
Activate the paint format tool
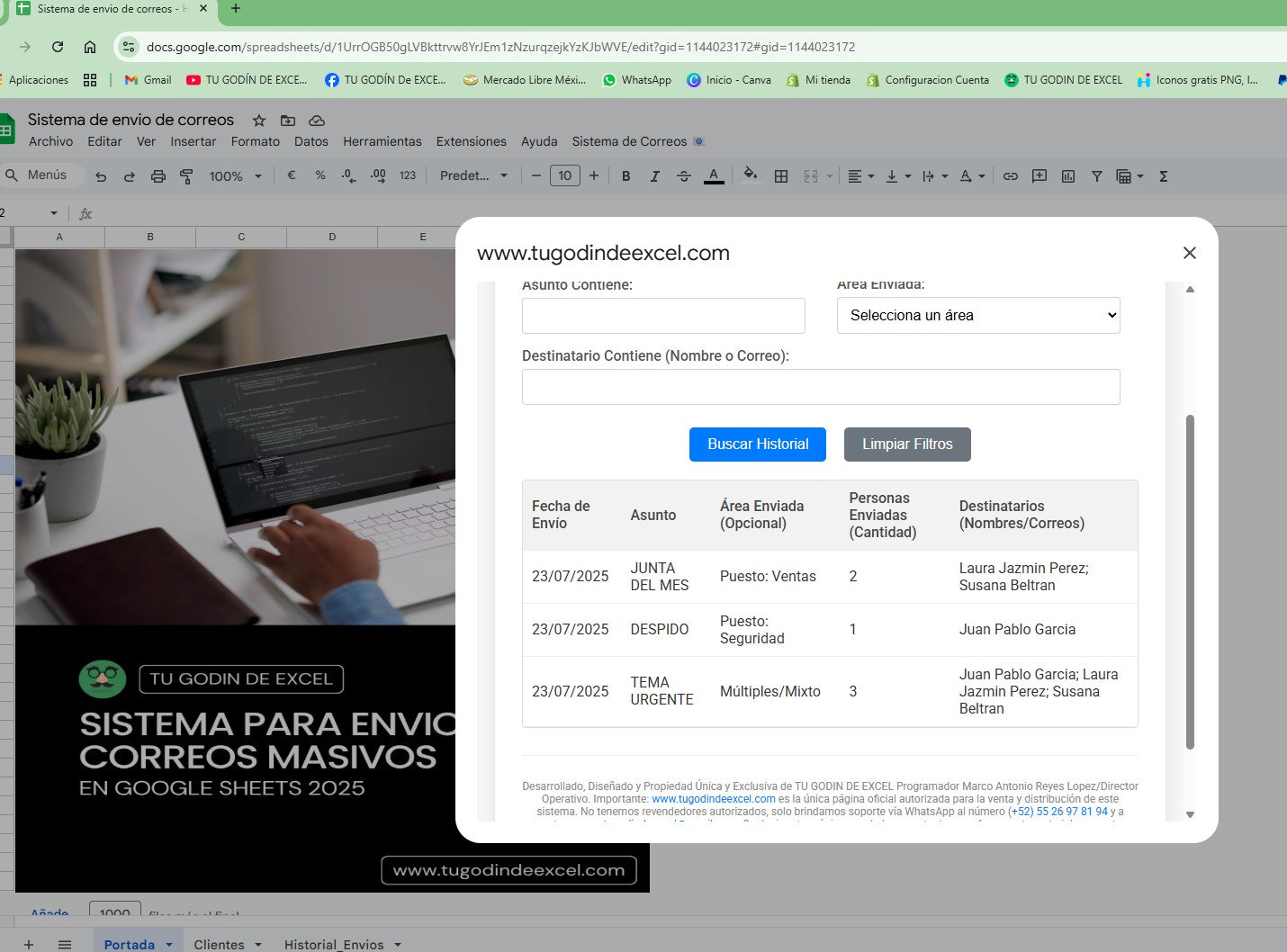pyautogui.click(x=186, y=176)
